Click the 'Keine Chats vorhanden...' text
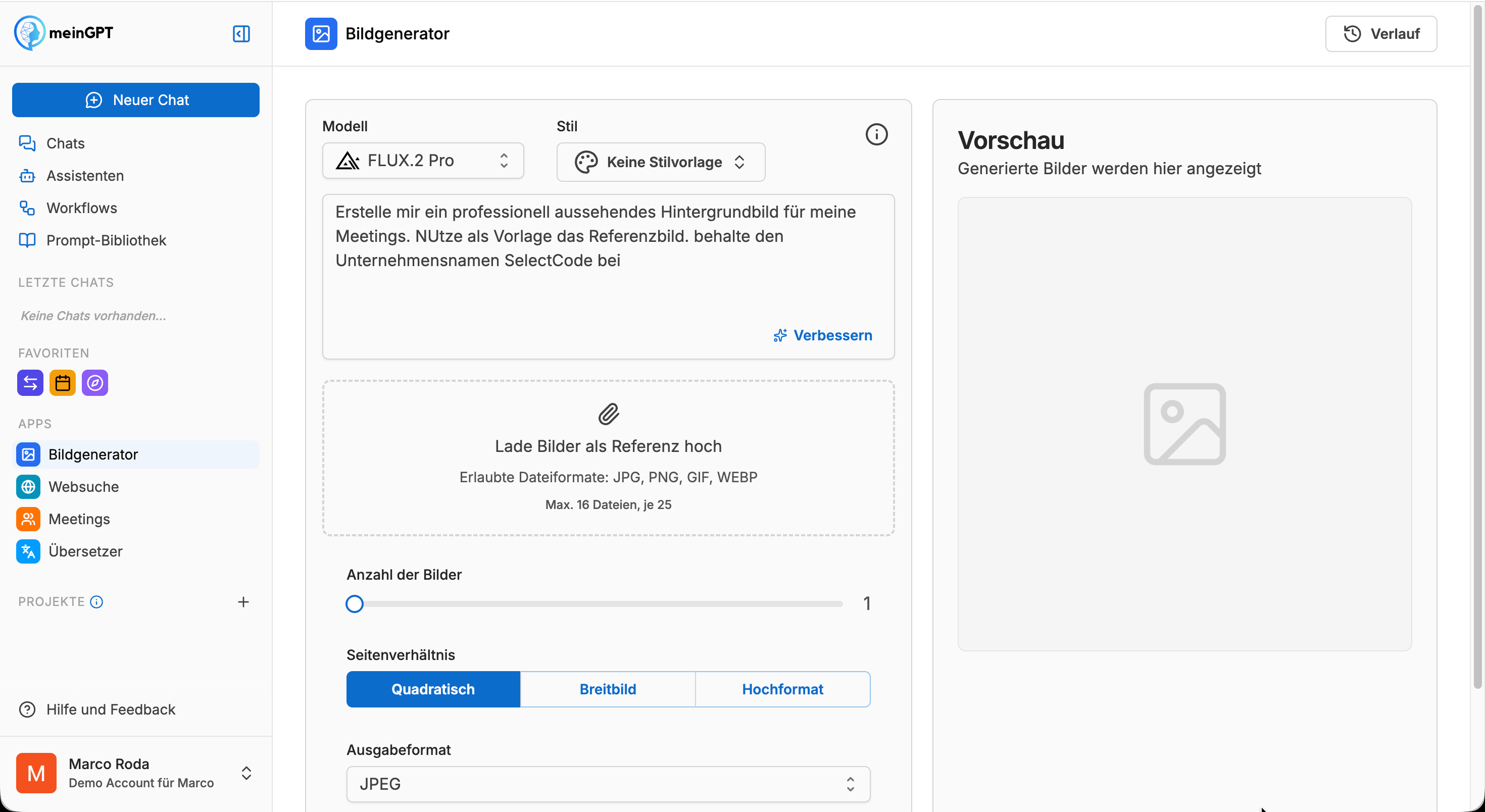 [x=93, y=316]
